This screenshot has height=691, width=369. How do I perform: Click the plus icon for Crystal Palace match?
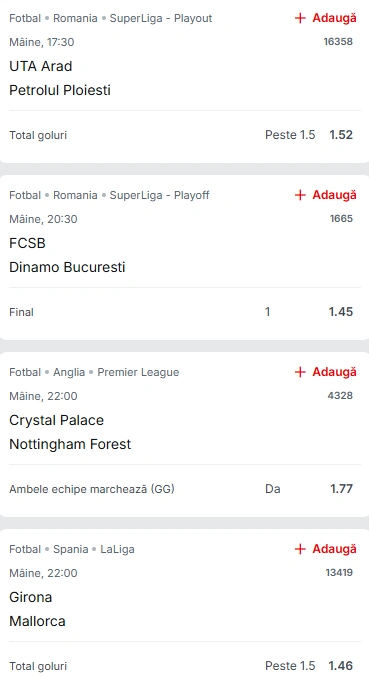(300, 372)
